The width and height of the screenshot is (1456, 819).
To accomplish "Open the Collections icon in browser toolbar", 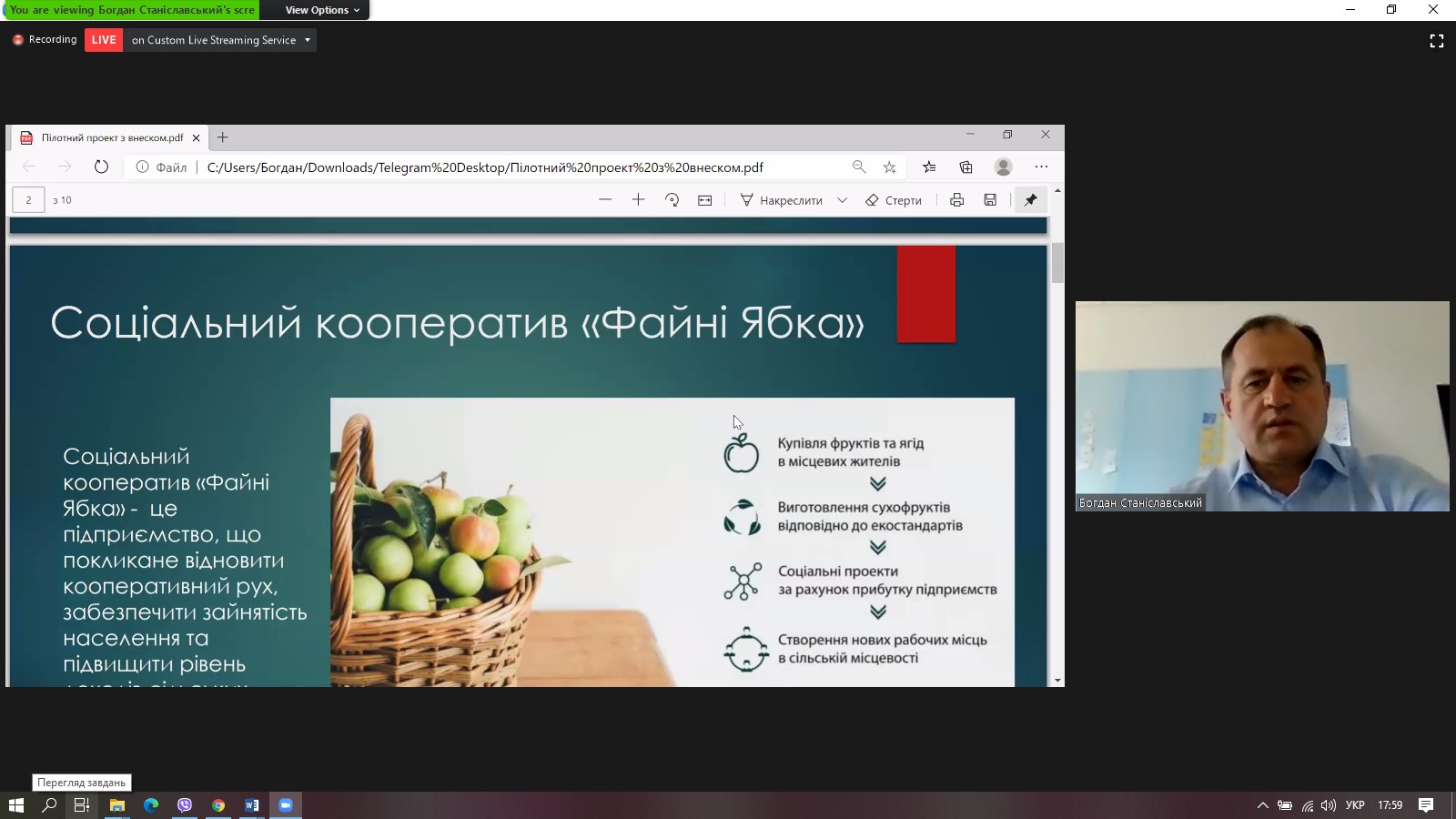I will (x=966, y=167).
